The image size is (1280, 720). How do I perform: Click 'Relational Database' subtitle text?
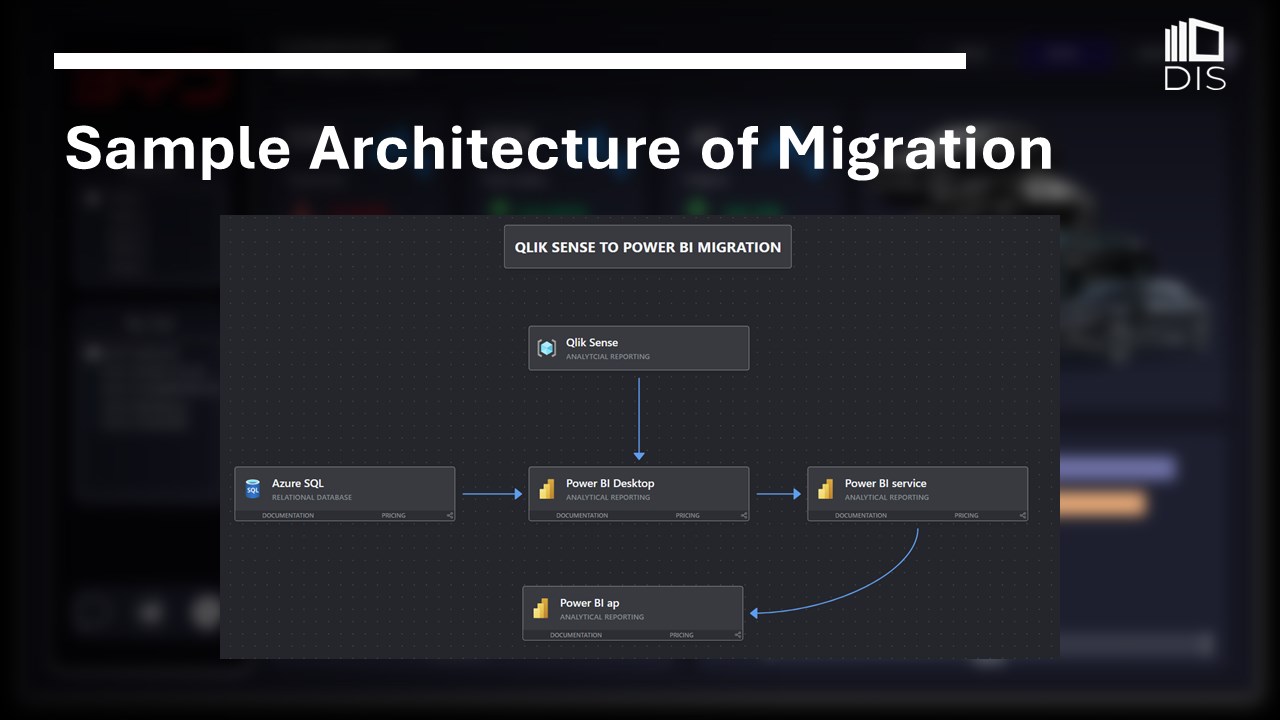[312, 497]
